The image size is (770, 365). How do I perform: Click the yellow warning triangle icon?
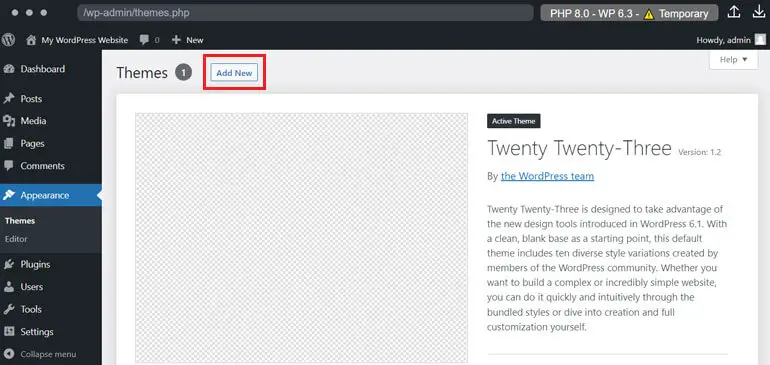[649, 14]
